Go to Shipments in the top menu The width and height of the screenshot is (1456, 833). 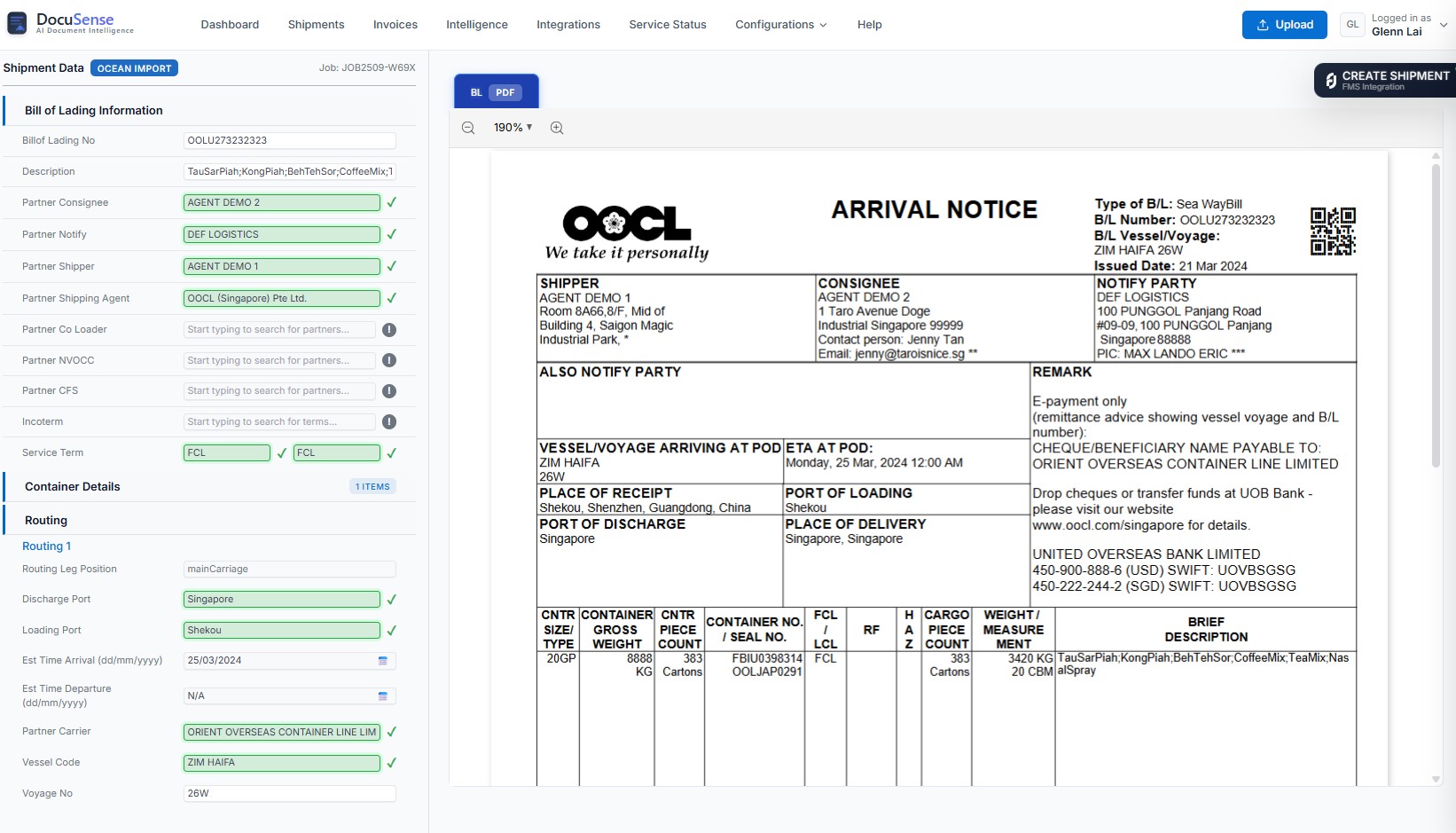pyautogui.click(x=316, y=25)
